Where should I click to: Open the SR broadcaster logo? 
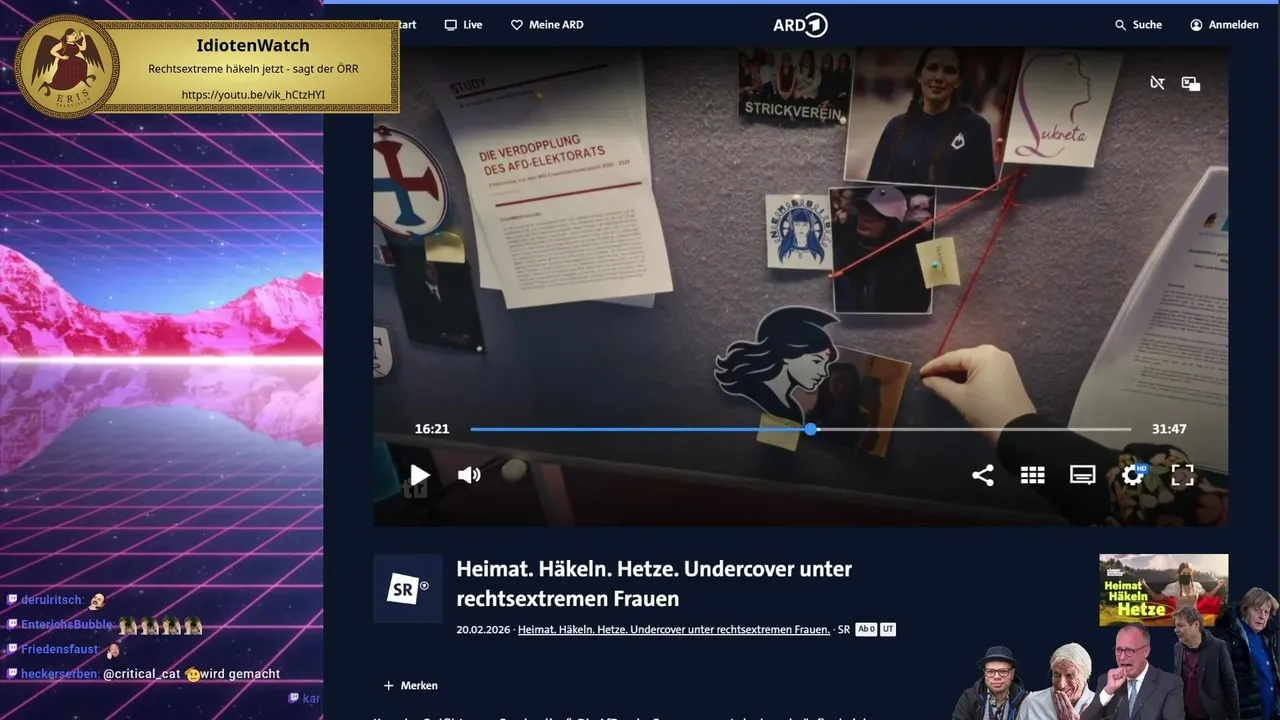click(408, 589)
